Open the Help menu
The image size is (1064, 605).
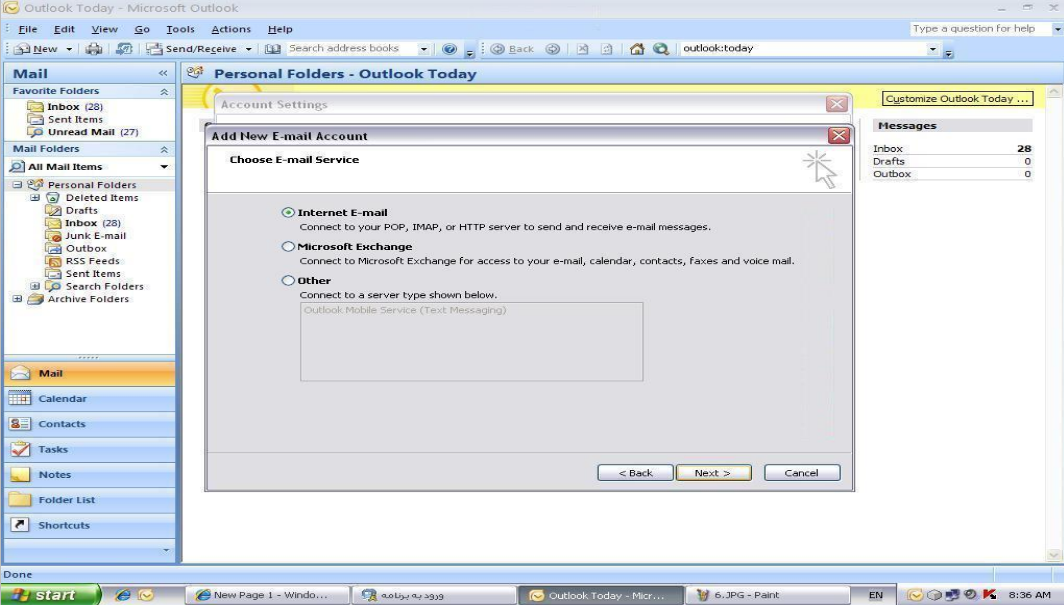pyautogui.click(x=280, y=29)
